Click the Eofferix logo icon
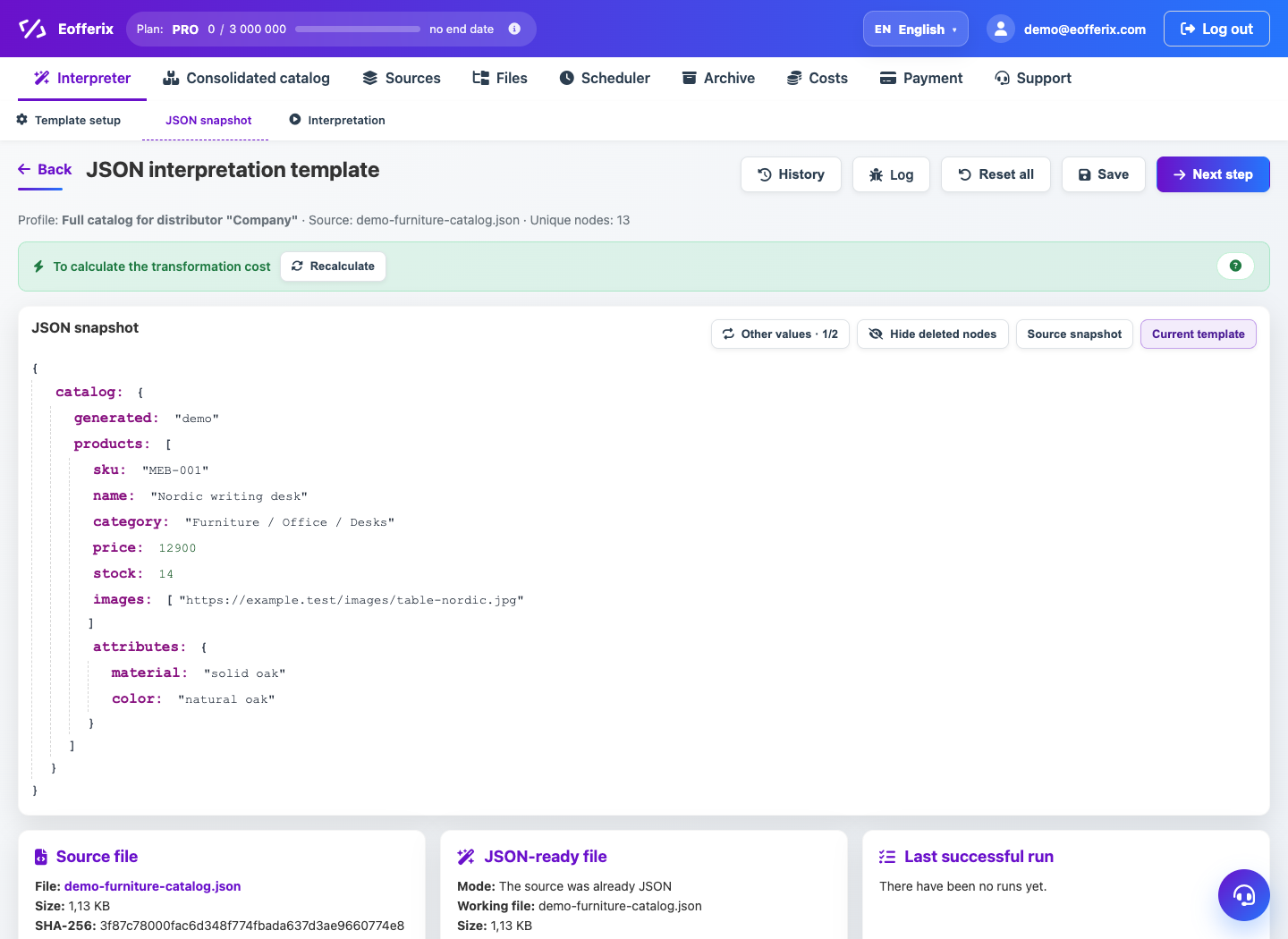 [x=32, y=29]
